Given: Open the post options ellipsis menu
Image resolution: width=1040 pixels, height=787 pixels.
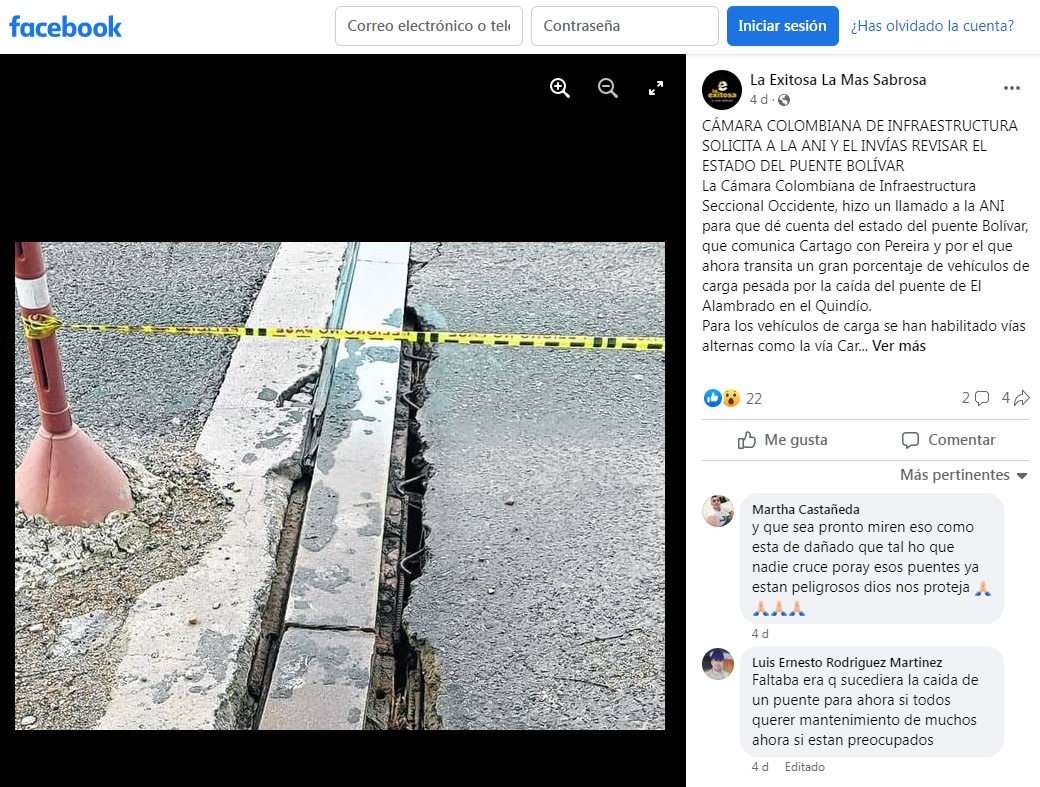Looking at the screenshot, I should [x=1011, y=88].
